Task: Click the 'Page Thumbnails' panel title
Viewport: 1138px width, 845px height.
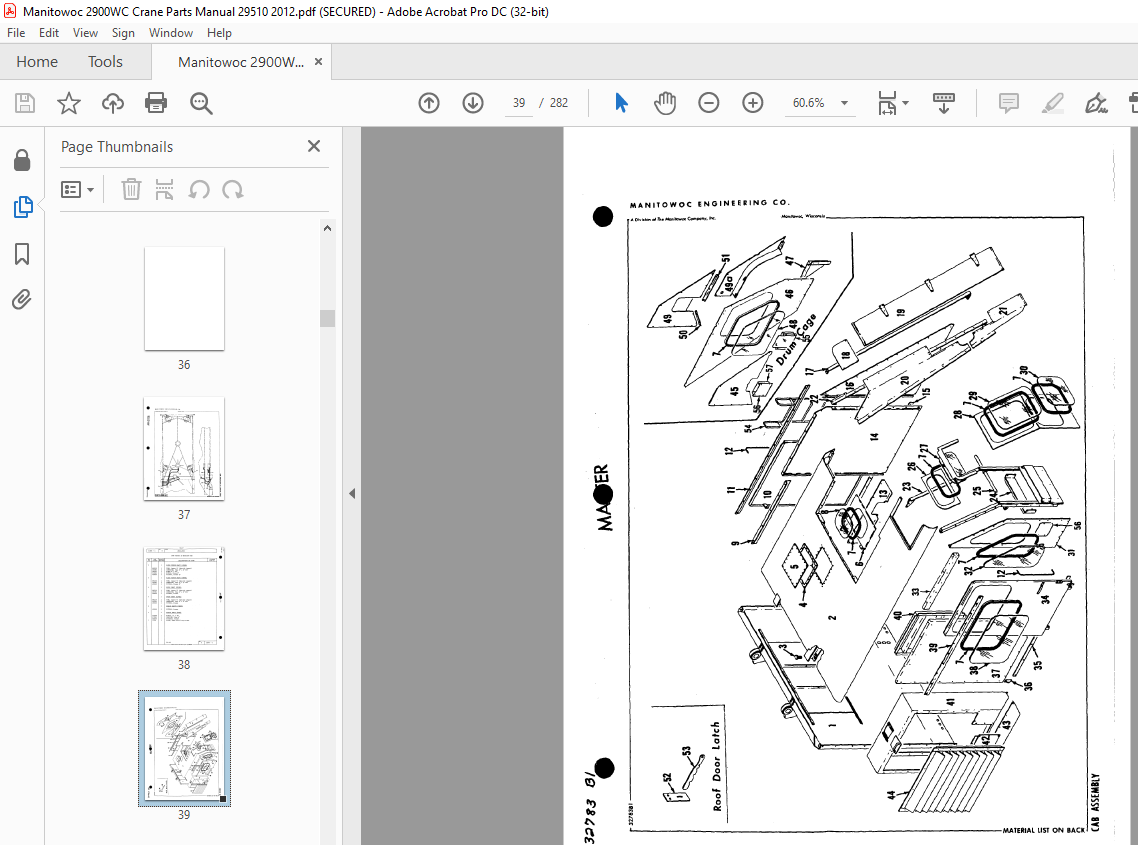Action: pos(117,147)
